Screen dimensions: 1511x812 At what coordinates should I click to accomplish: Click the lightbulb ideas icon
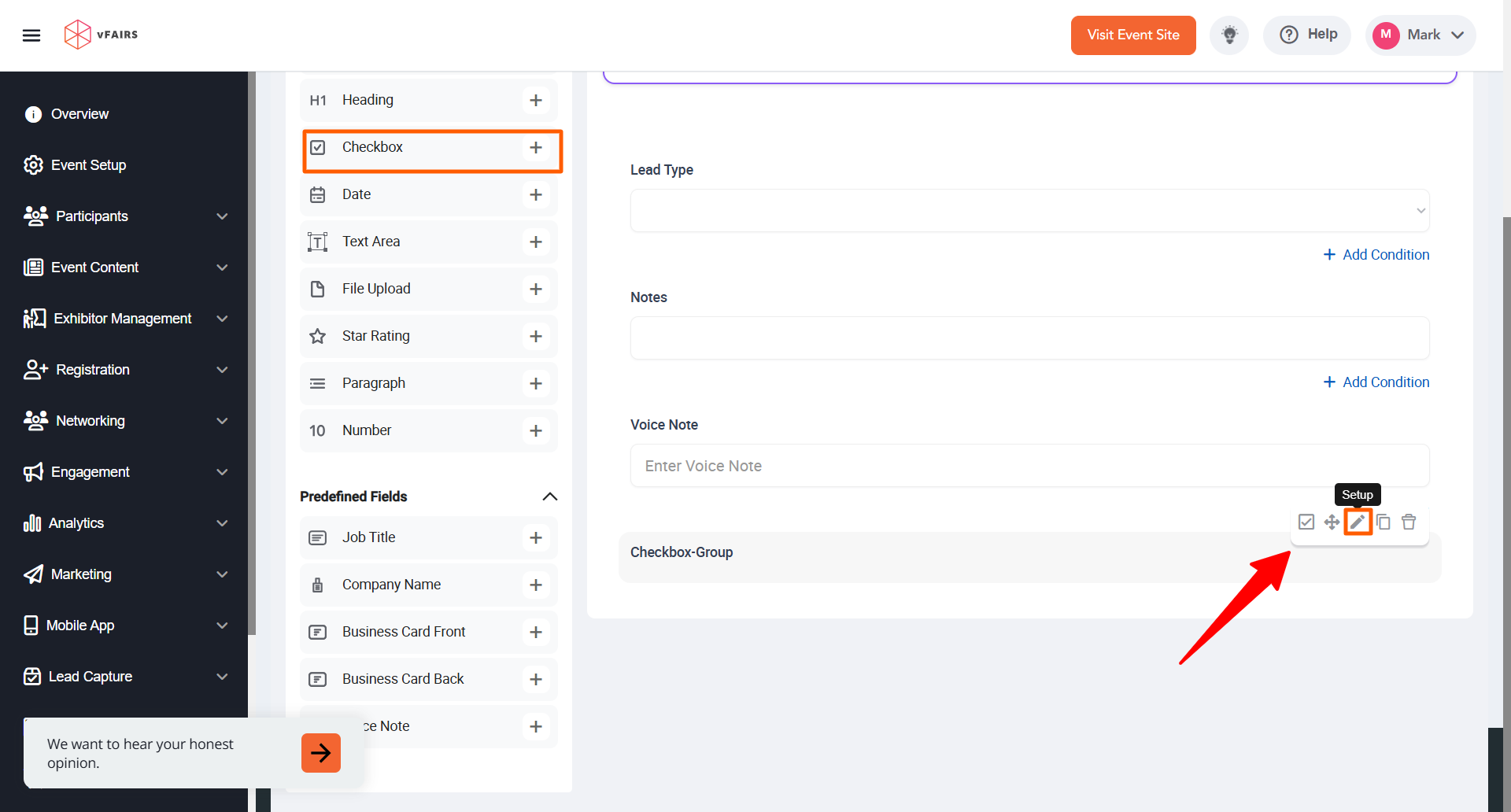[1229, 35]
